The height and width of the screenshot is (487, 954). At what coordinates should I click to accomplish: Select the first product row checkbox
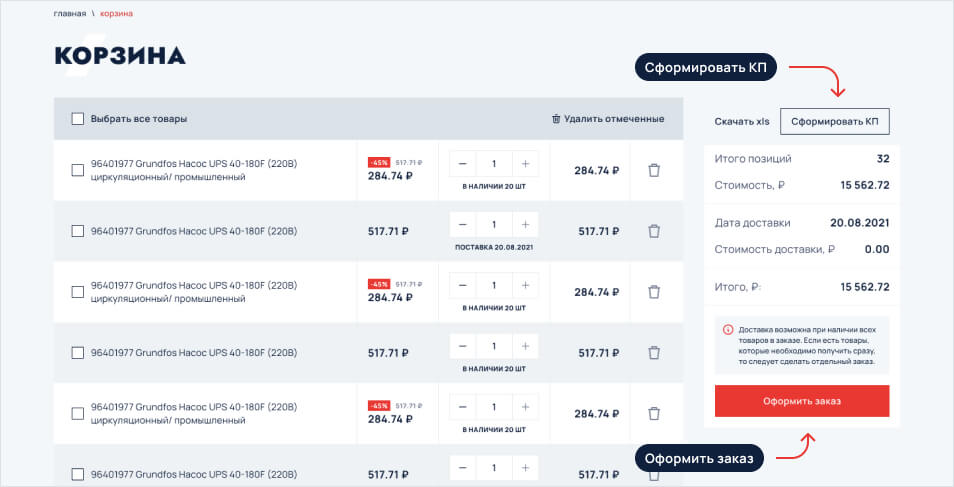78,170
